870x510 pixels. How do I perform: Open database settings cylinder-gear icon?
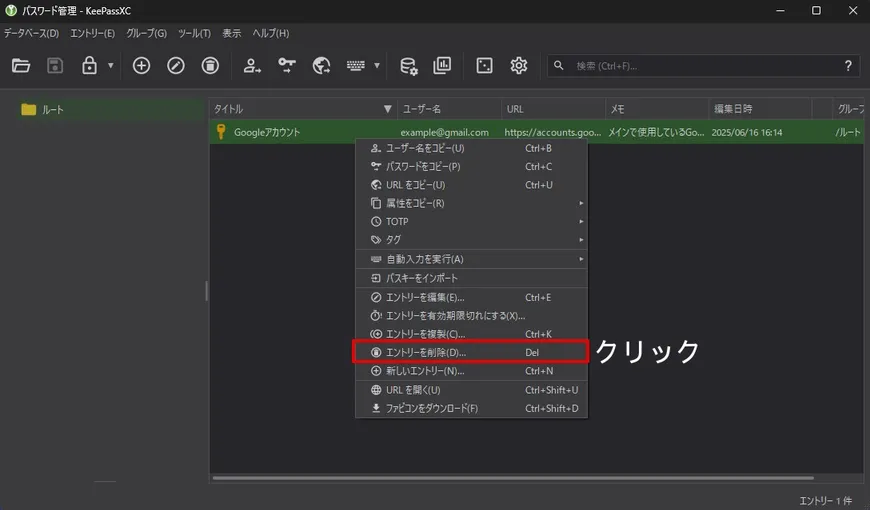point(409,65)
